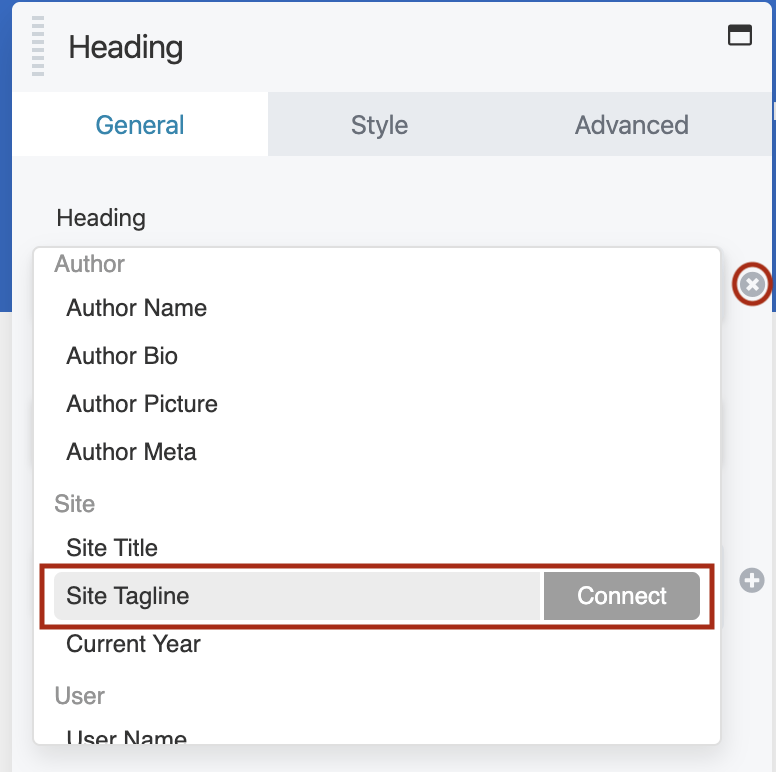Viewport: 776px width, 772px height.
Task: Select Author Meta option
Action: point(131,452)
